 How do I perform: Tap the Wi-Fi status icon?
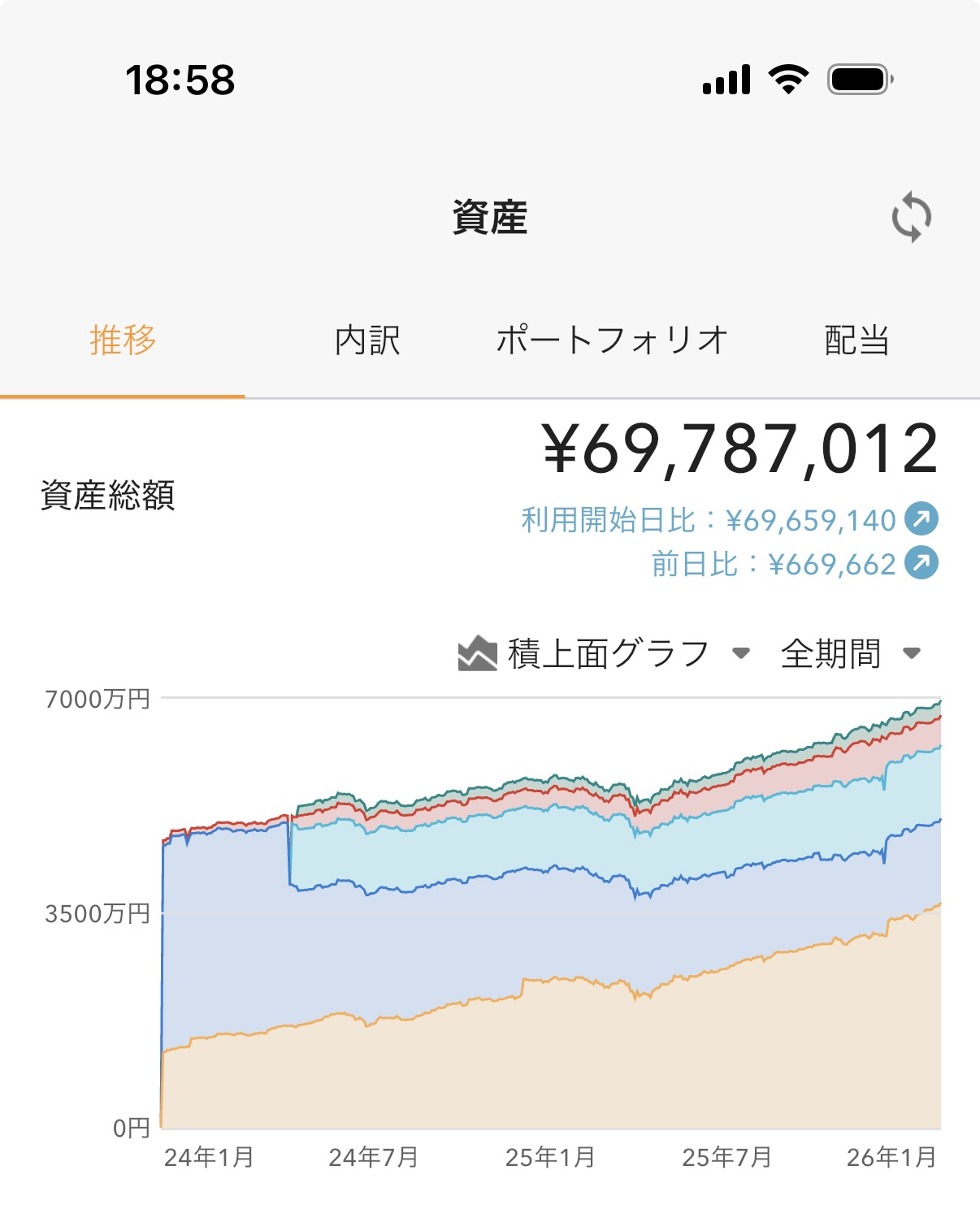788,80
